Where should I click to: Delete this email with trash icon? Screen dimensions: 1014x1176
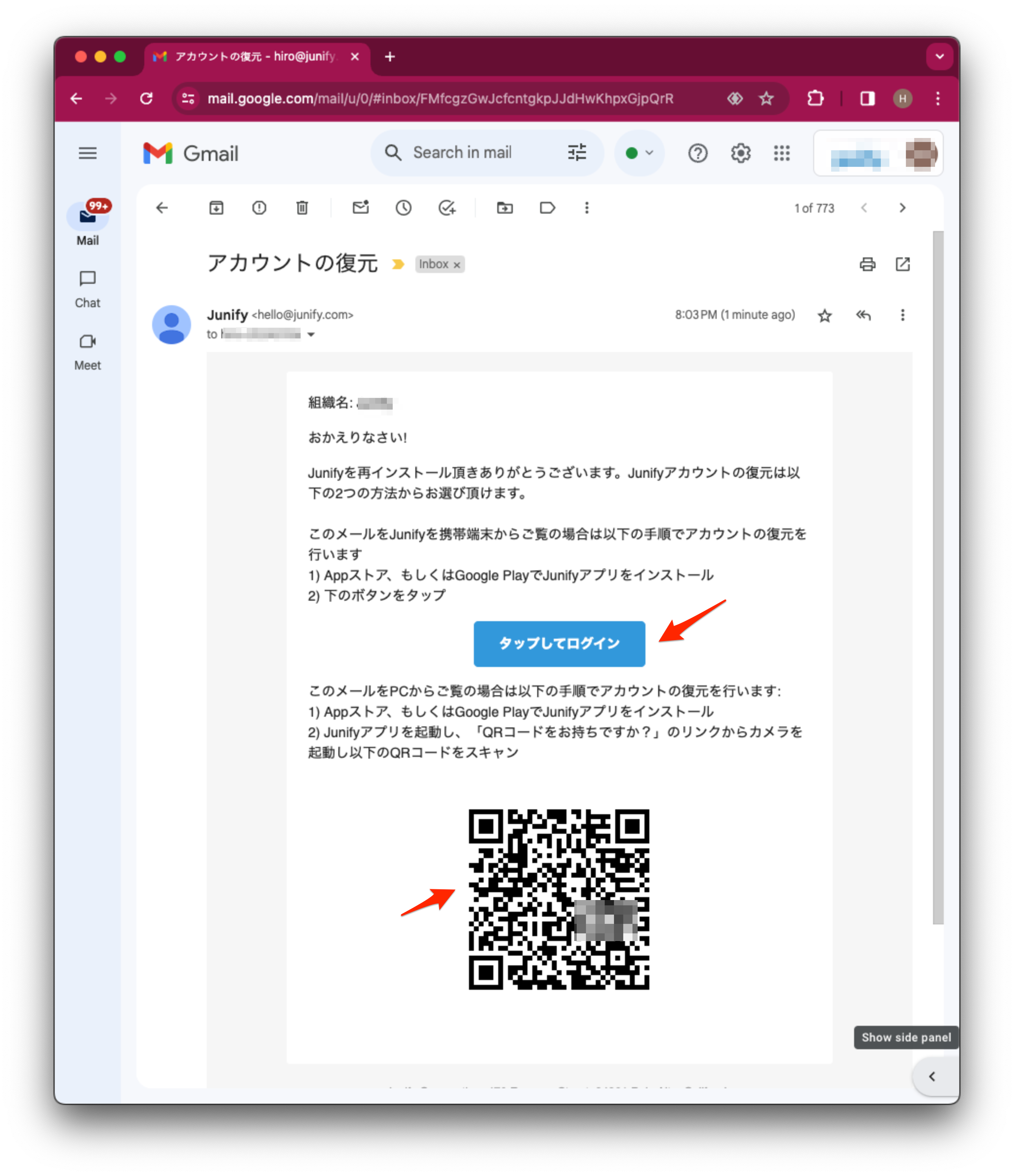click(302, 208)
